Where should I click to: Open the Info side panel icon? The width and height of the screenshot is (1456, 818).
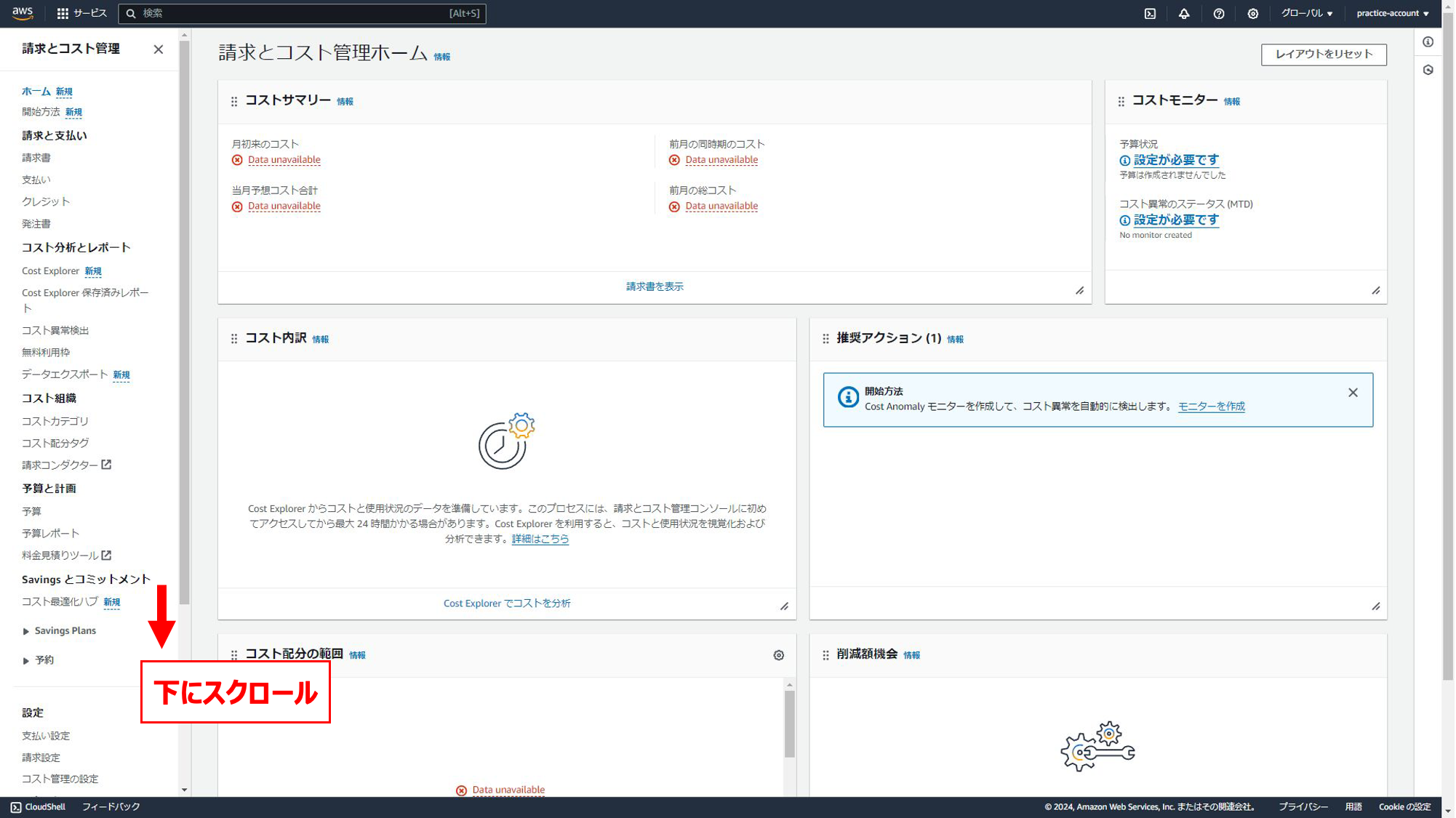click(x=1428, y=41)
